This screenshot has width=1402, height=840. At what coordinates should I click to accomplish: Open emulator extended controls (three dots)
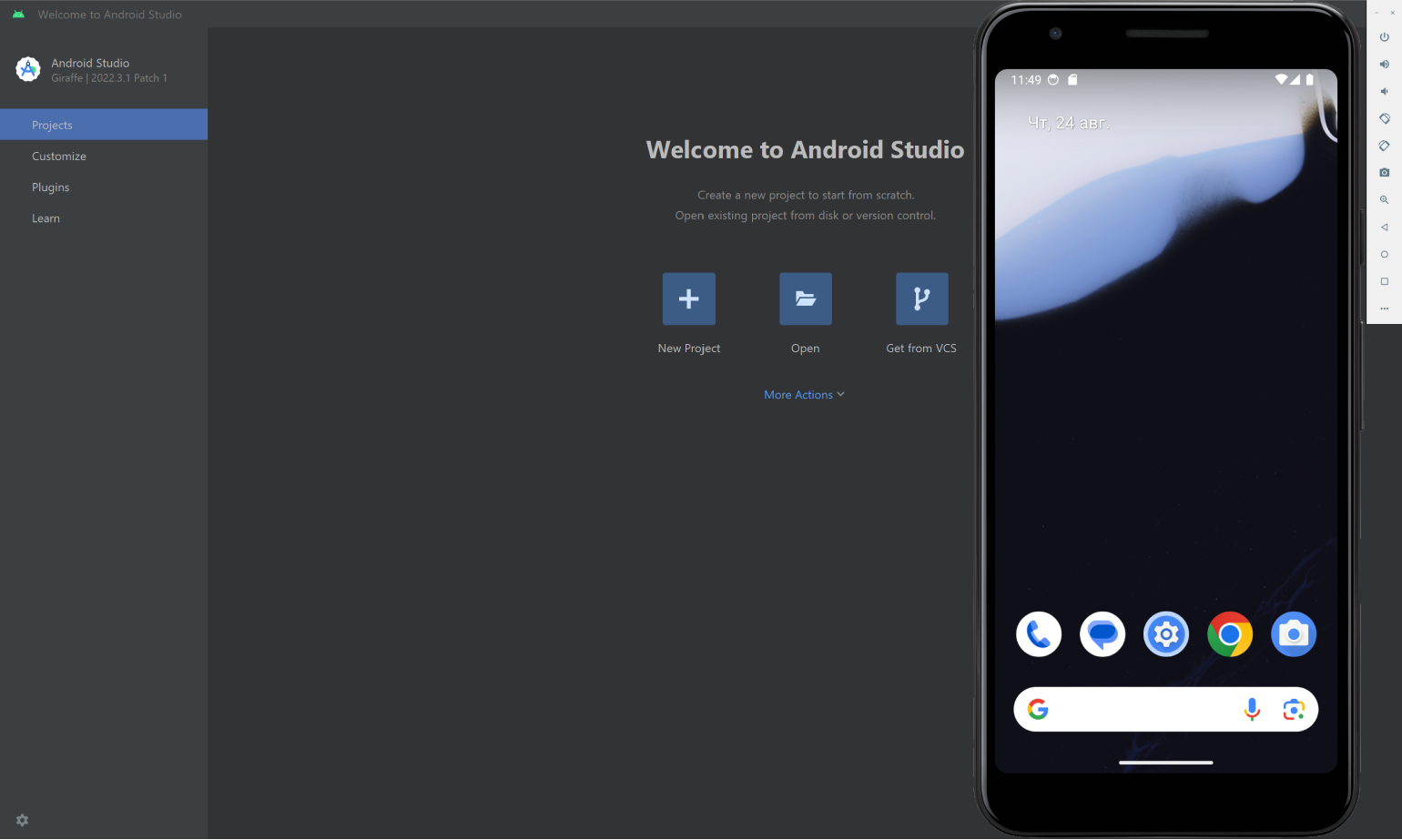[x=1384, y=309]
